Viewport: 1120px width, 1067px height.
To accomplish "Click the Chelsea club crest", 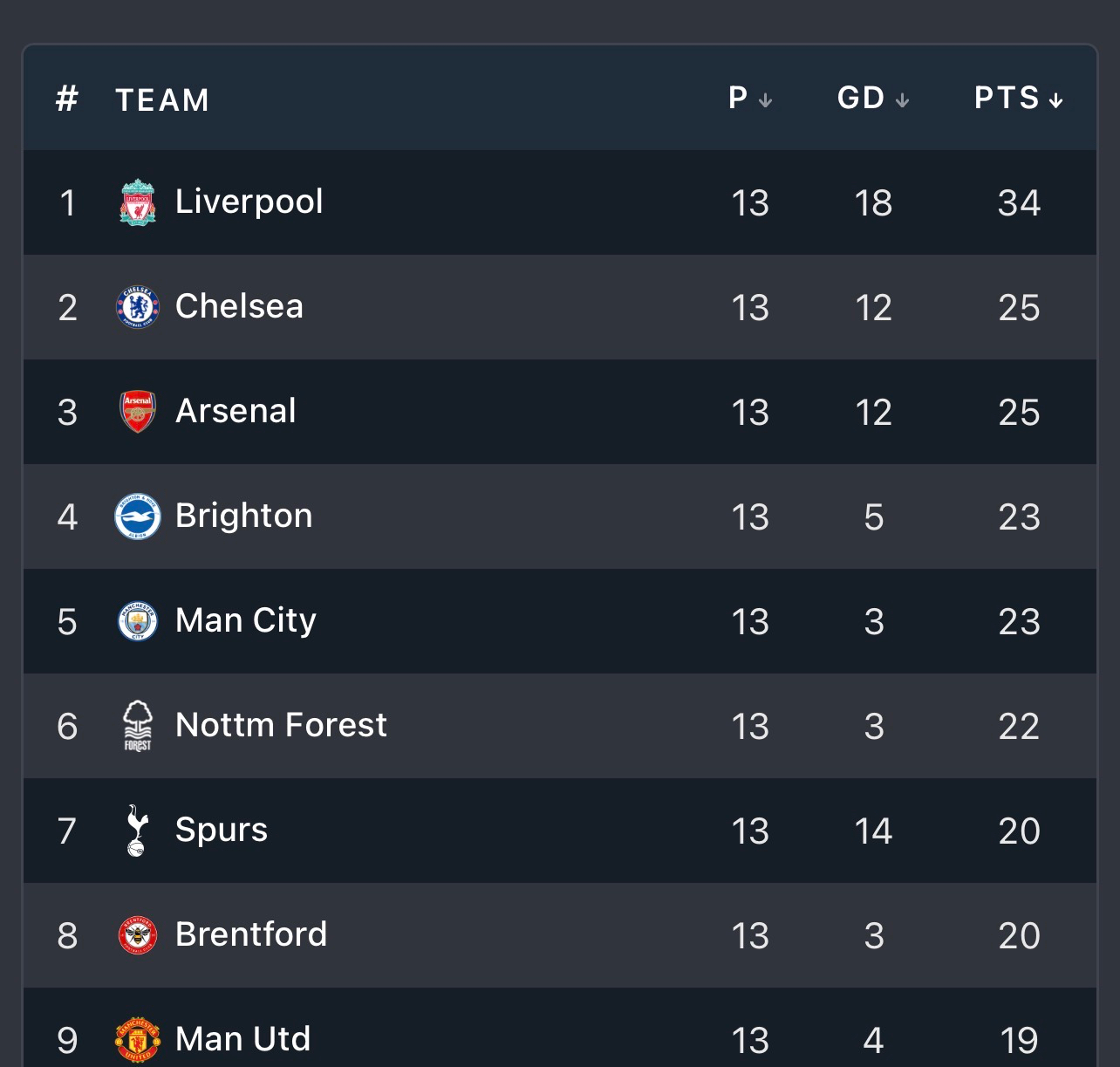I will pos(138,307).
